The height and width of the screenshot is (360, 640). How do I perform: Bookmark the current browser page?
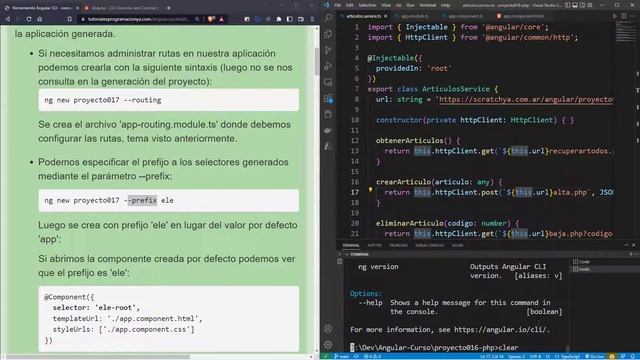pos(70,19)
